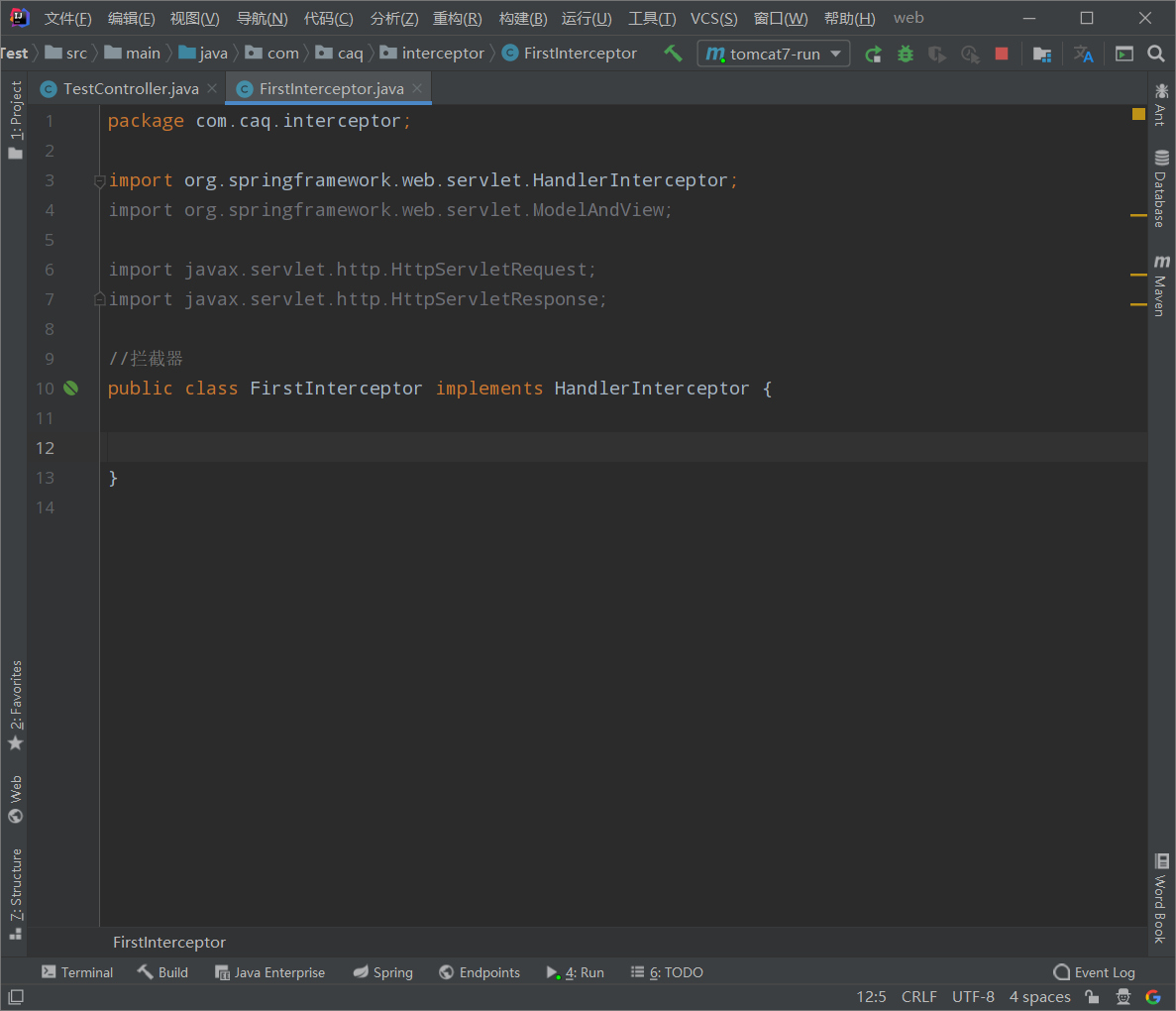The image size is (1176, 1011).
Task: Click the interceptor breadcrumb folder
Action: (432, 54)
